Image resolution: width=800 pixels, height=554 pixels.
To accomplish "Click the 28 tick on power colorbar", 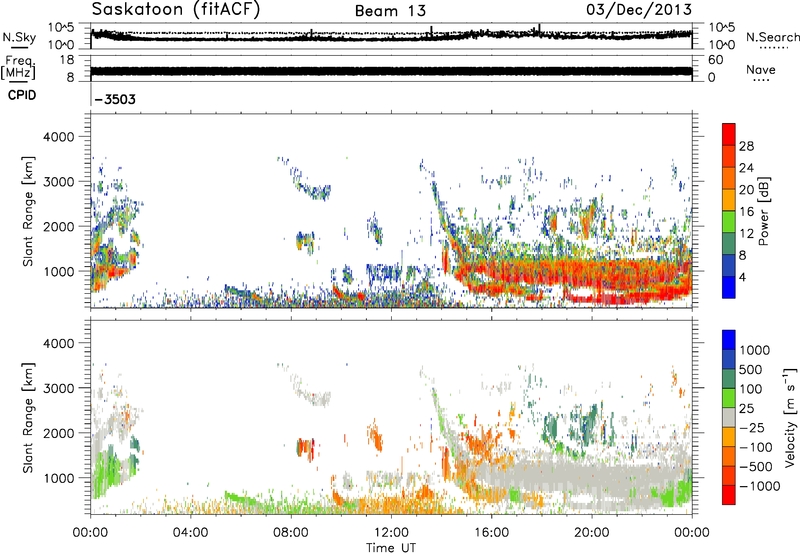I will point(746,146).
